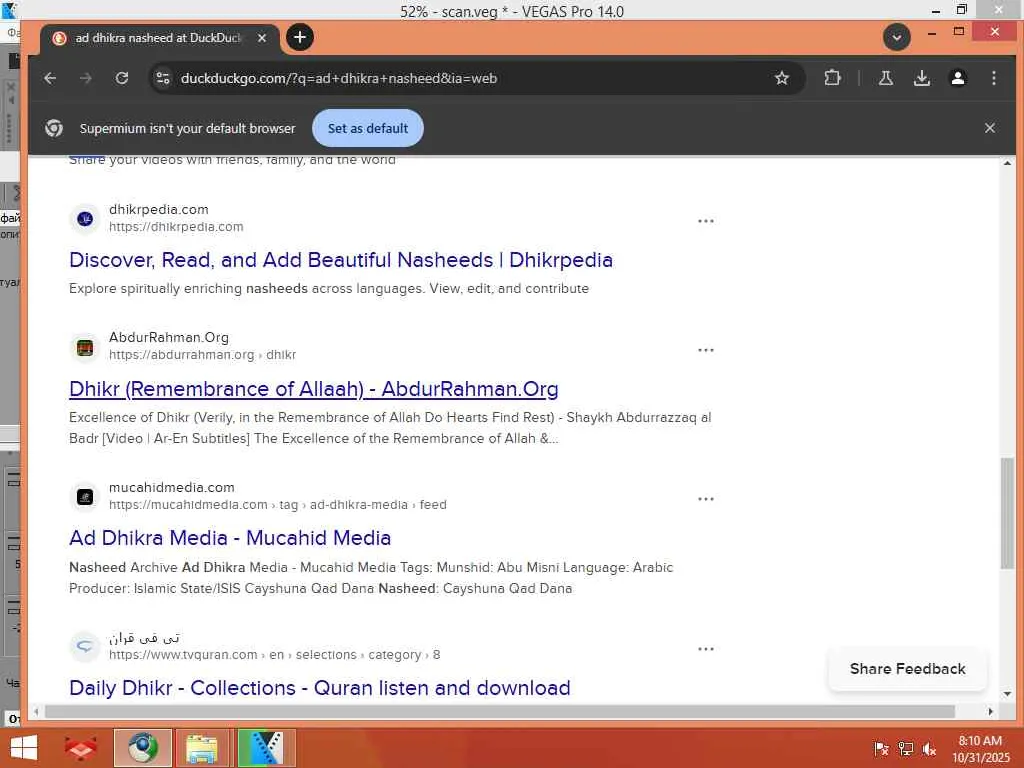Open the Windows Start button
Image resolution: width=1024 pixels, height=768 pixels.
24,748
